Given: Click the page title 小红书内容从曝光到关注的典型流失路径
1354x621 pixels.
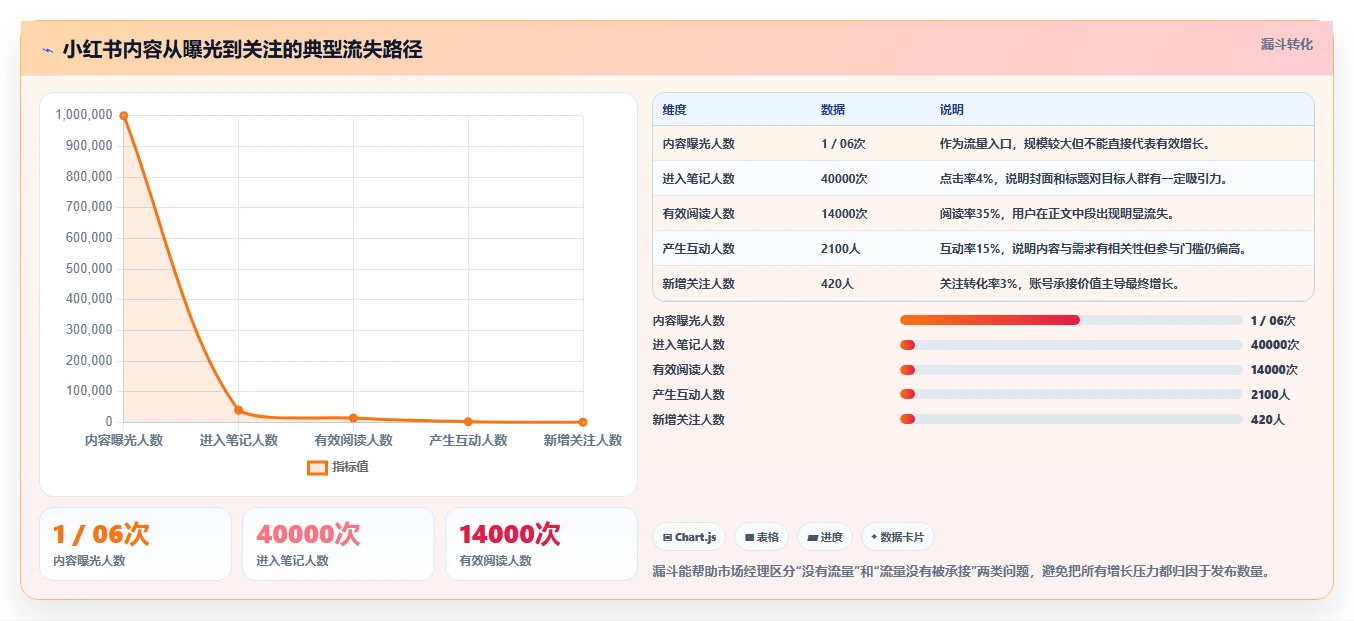Looking at the screenshot, I should [242, 50].
